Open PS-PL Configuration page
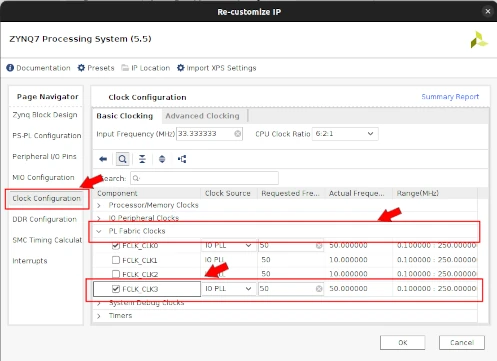Viewport: 497px width, 361px height. pos(47,136)
